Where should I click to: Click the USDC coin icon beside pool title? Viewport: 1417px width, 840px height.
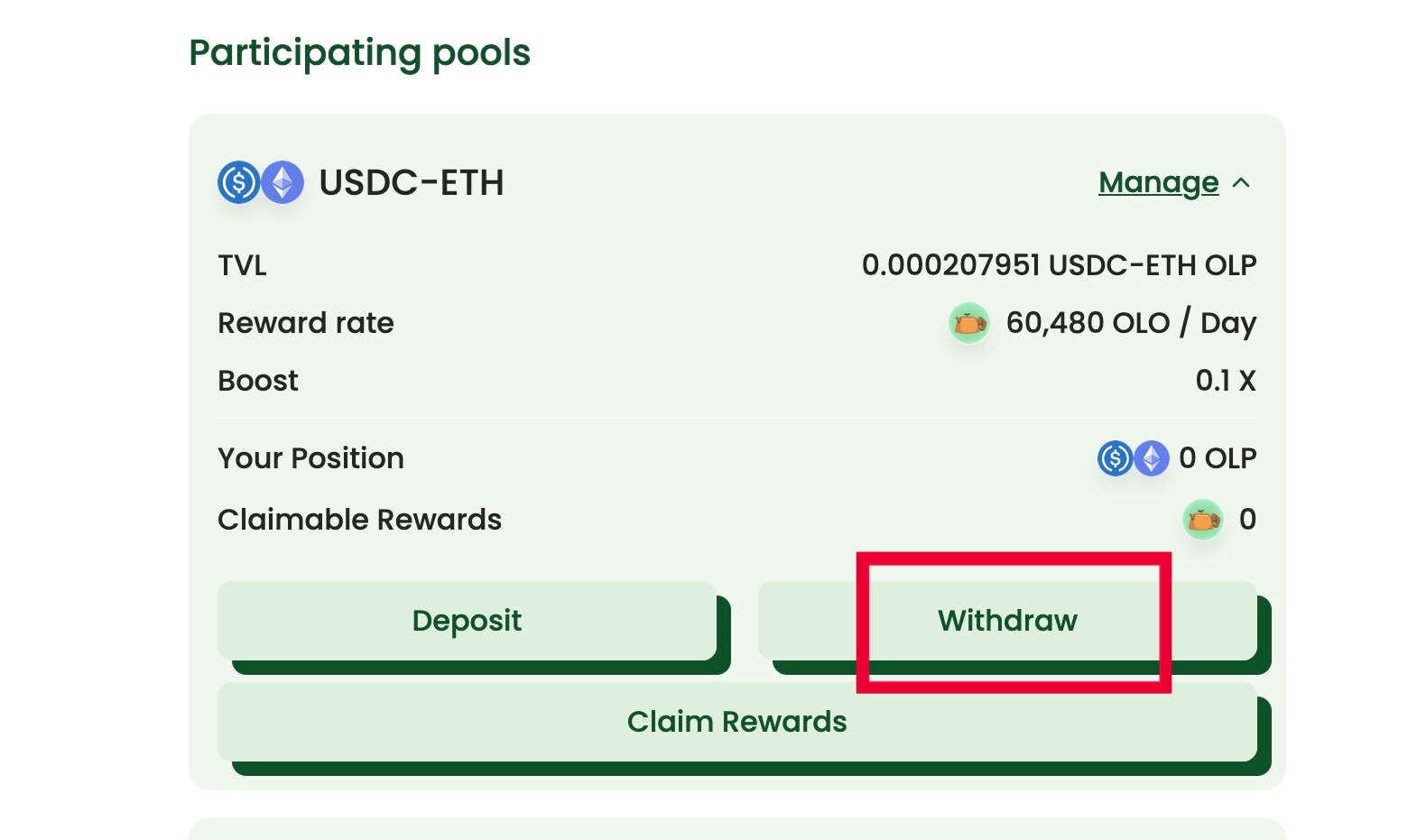click(238, 182)
